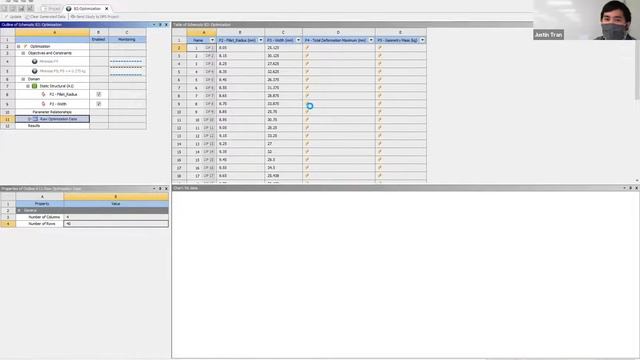Select the width cell reading "32"
This screenshot has width=640, height=360.
[283, 151]
